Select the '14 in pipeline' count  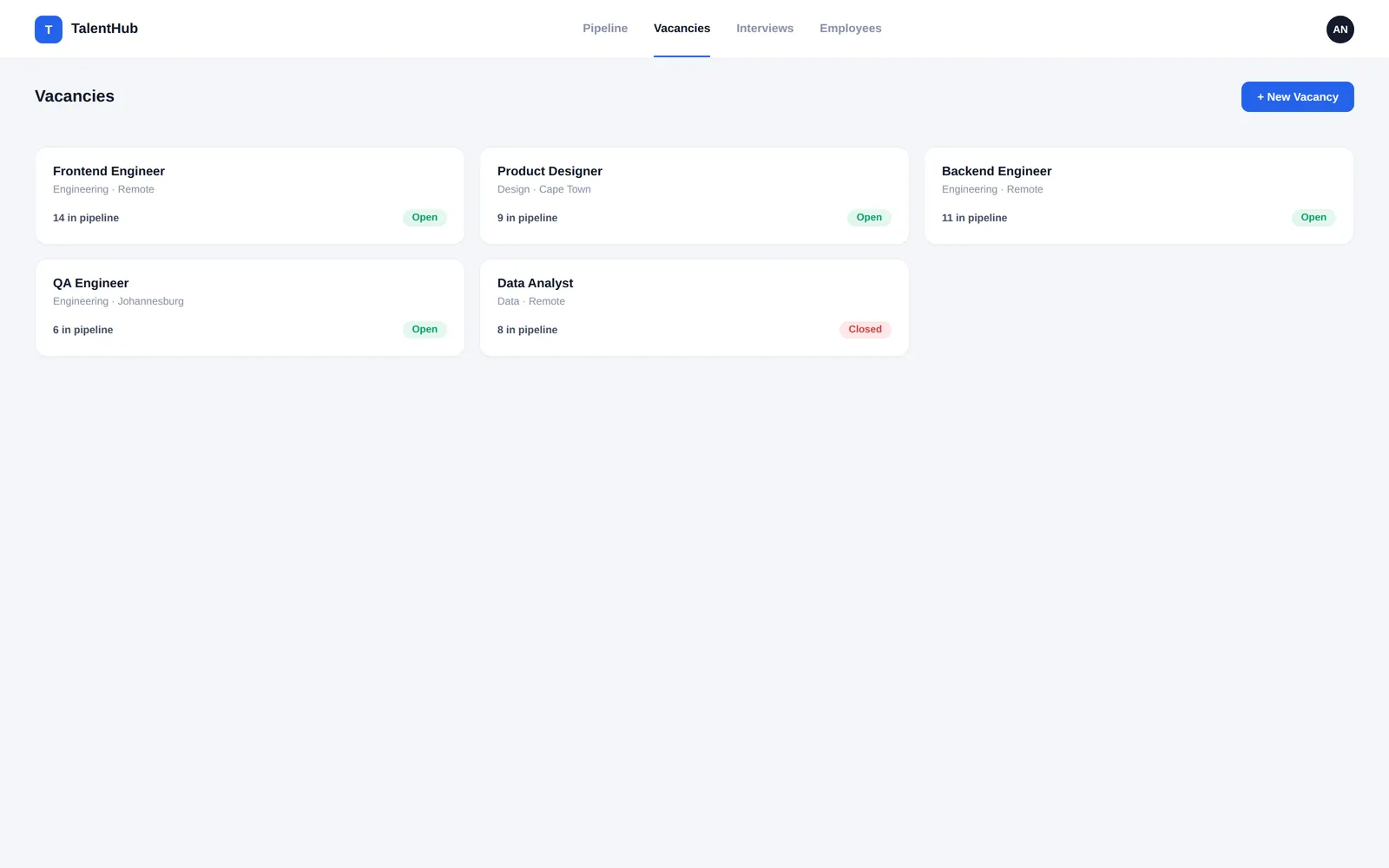[x=86, y=218]
